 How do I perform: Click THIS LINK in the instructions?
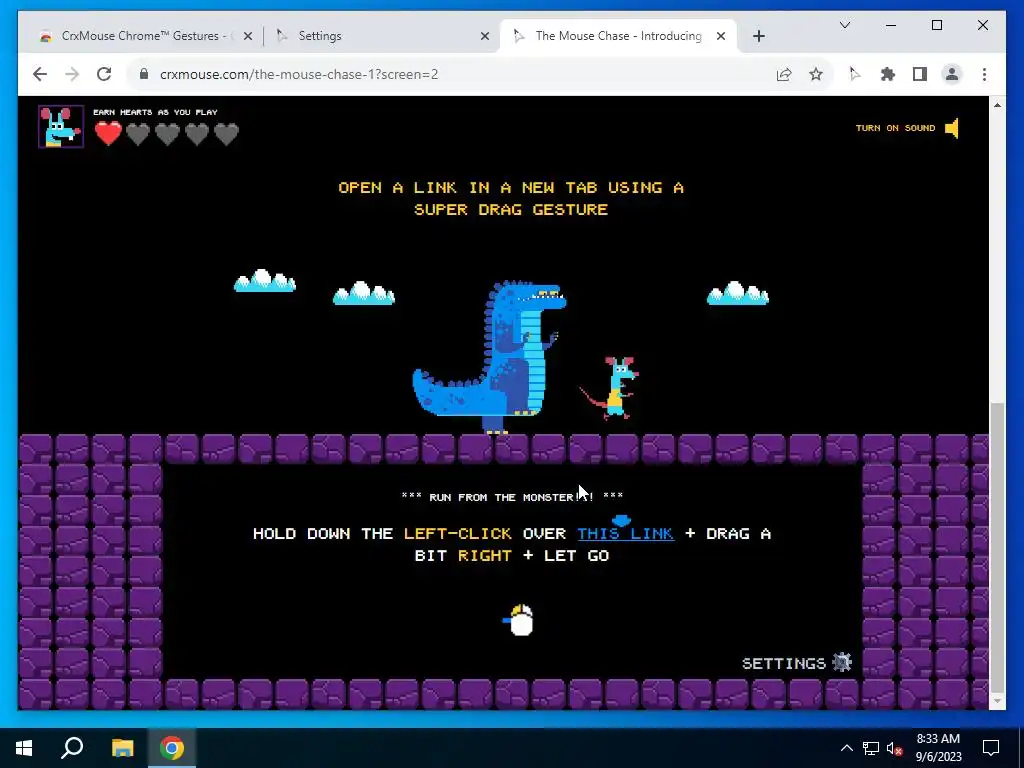[x=625, y=534]
